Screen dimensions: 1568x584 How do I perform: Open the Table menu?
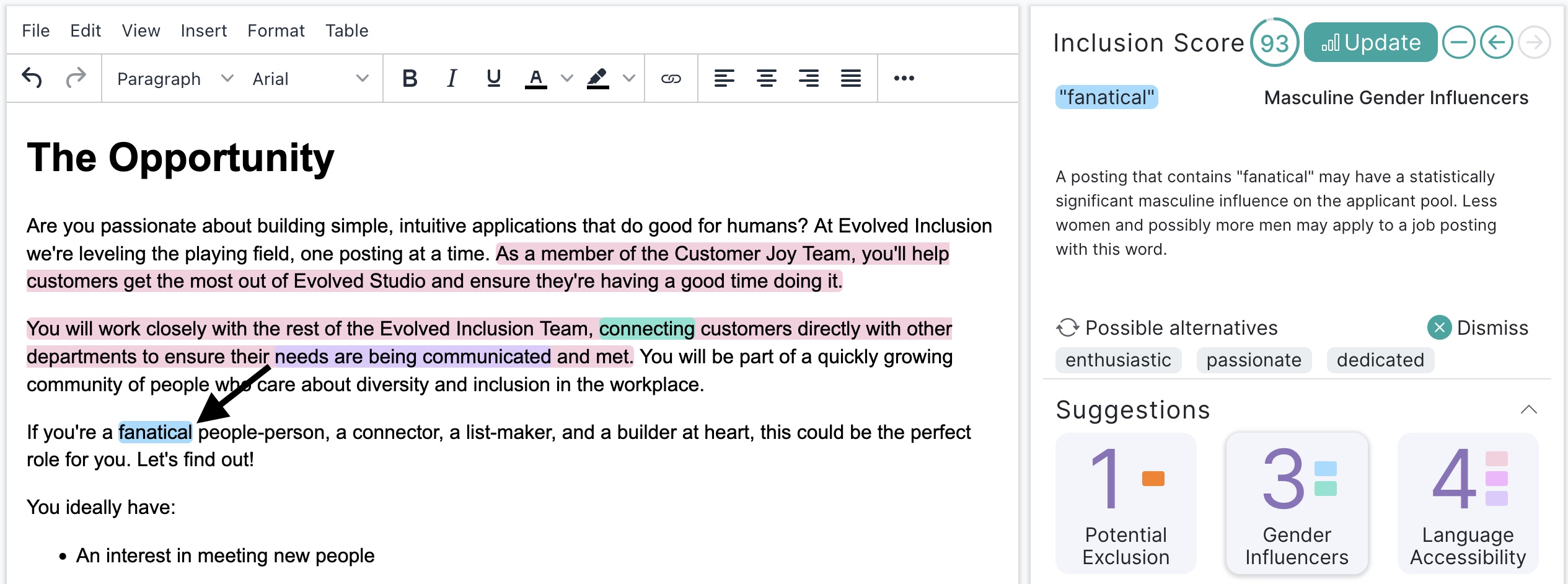point(347,30)
